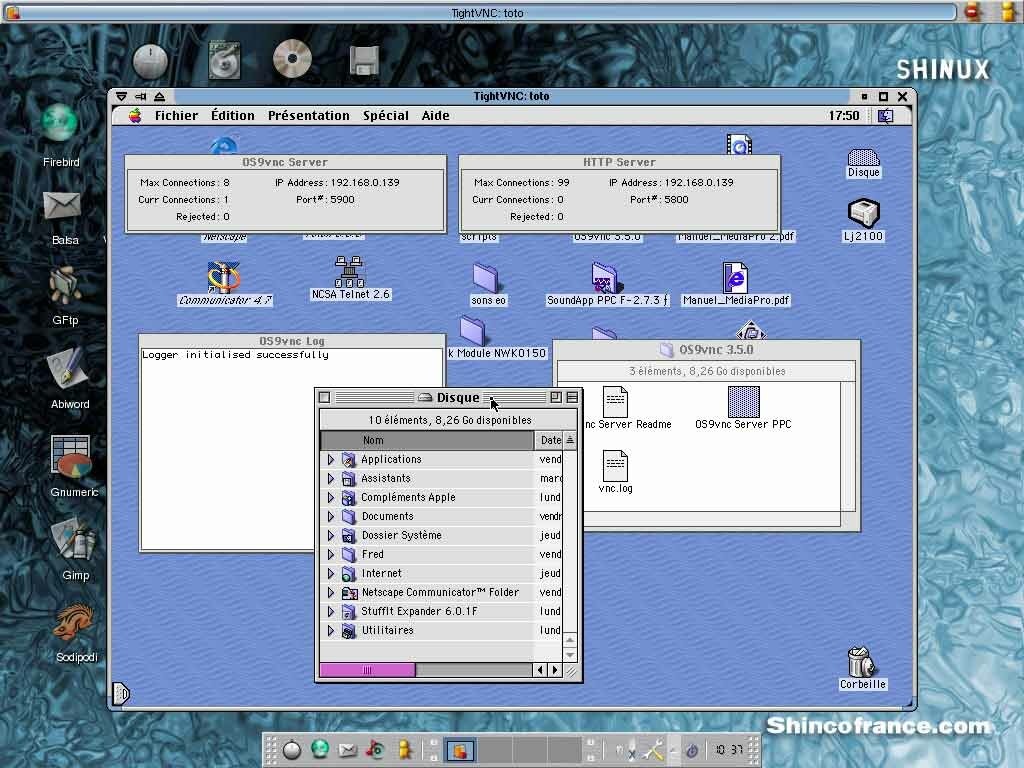Expand the Compléments Apple folder triangle

click(330, 498)
